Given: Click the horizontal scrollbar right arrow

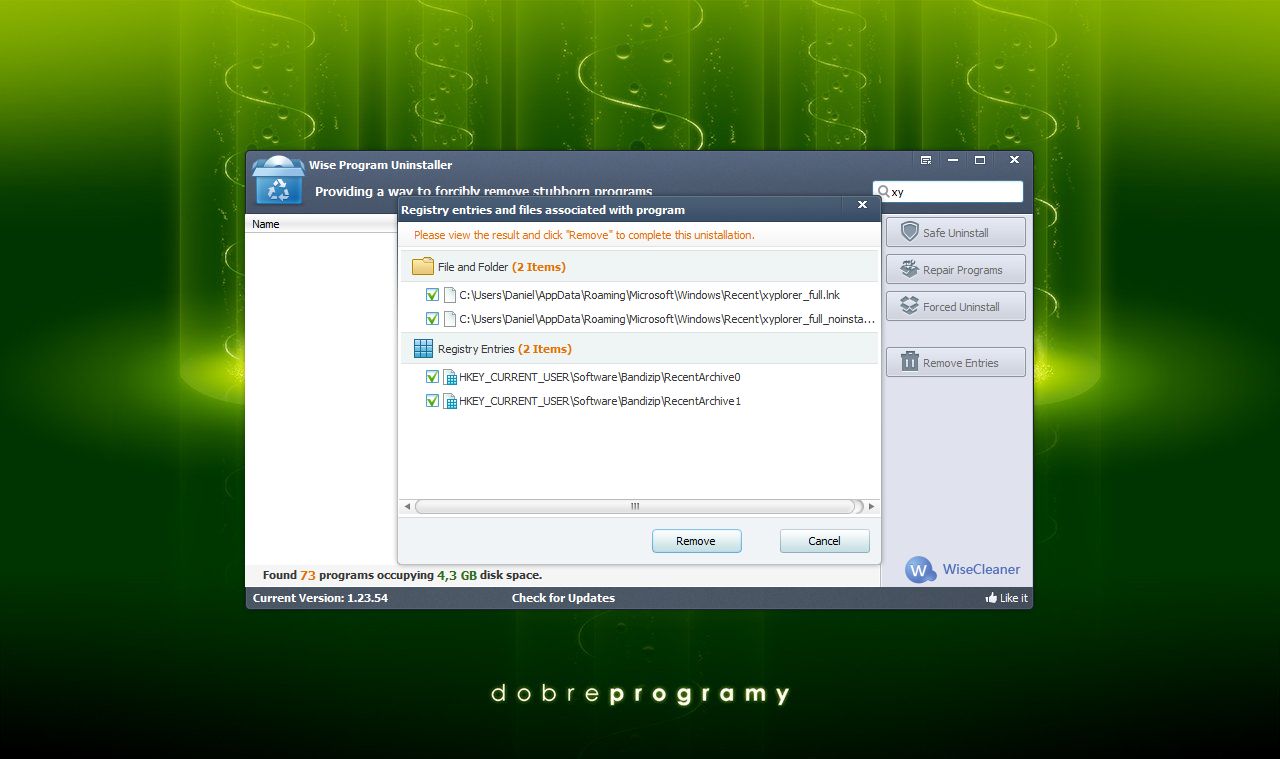Looking at the screenshot, I should tap(872, 507).
